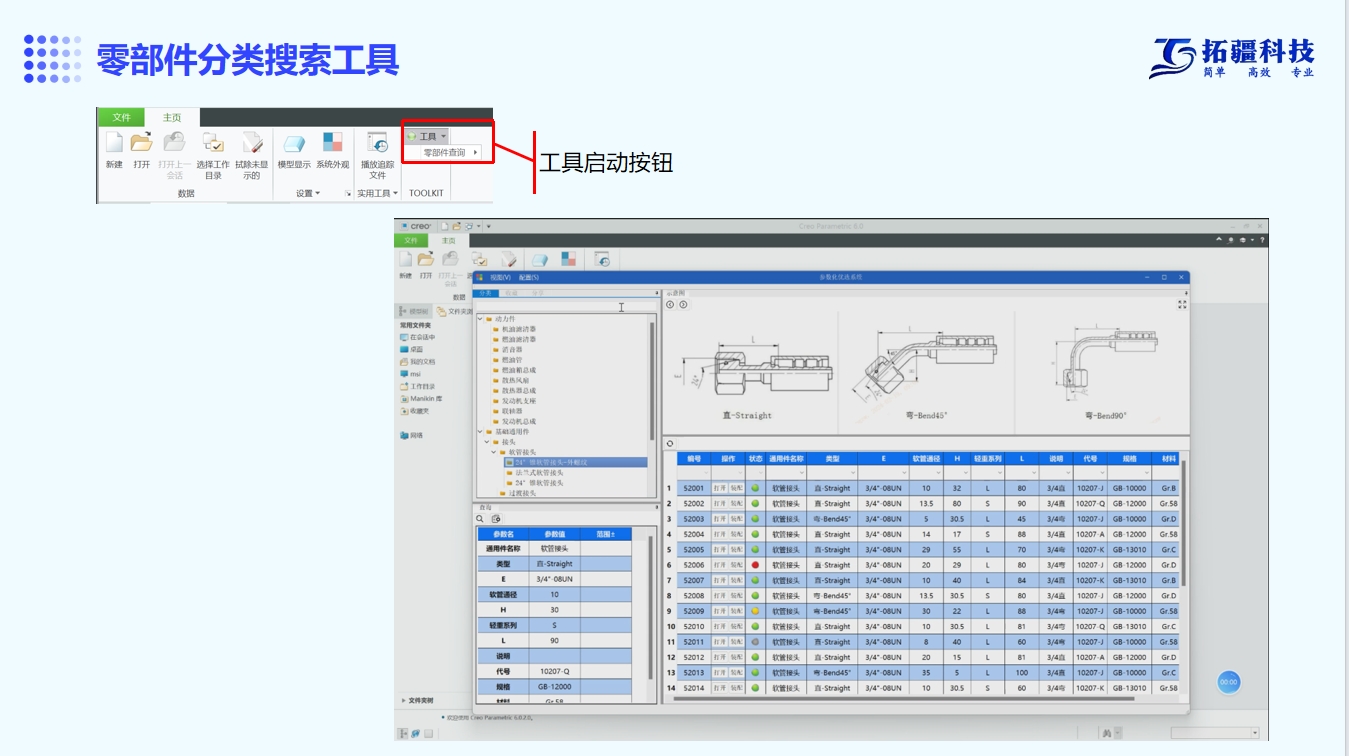Open 通用件名称 column filter dropdown
The image size is (1349, 756).
[x=802, y=472]
